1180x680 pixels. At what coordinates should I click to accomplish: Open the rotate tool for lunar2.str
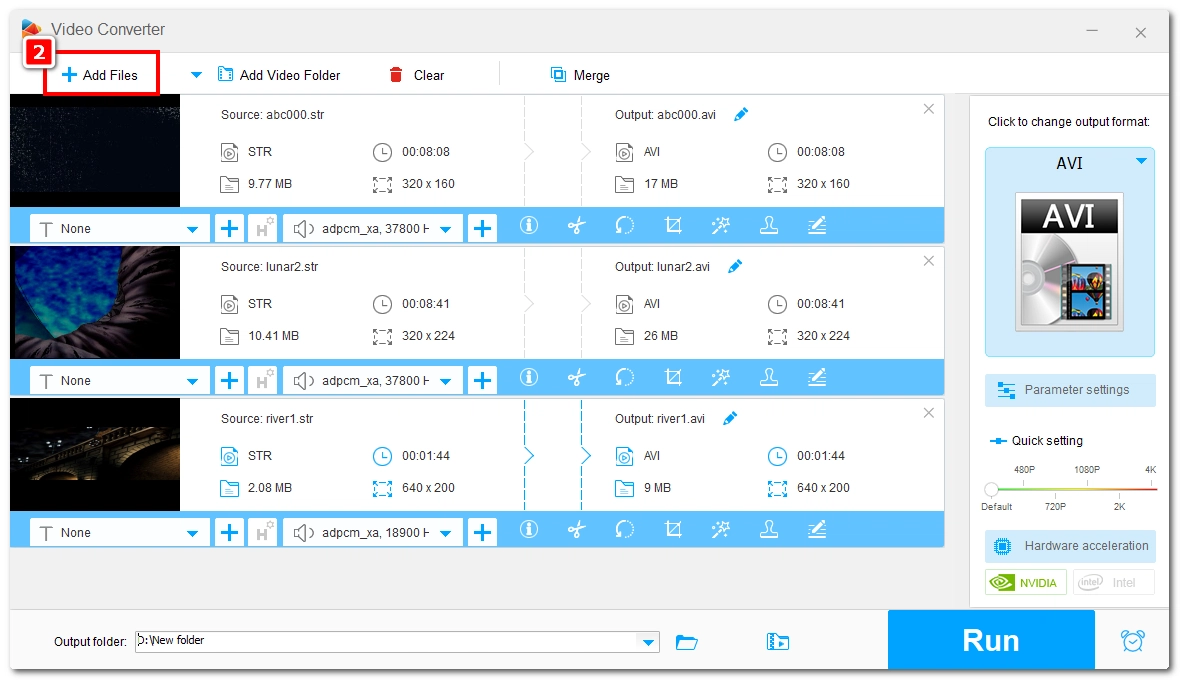(625, 378)
